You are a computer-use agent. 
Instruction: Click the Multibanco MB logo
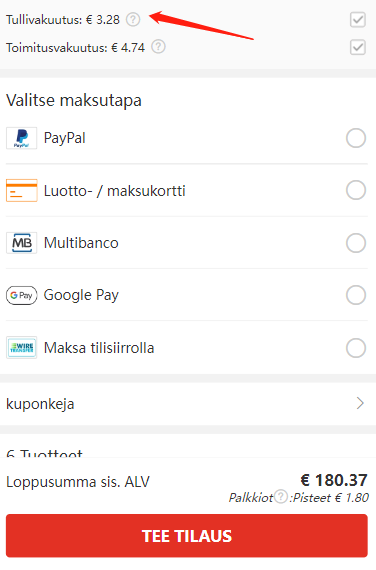21,242
